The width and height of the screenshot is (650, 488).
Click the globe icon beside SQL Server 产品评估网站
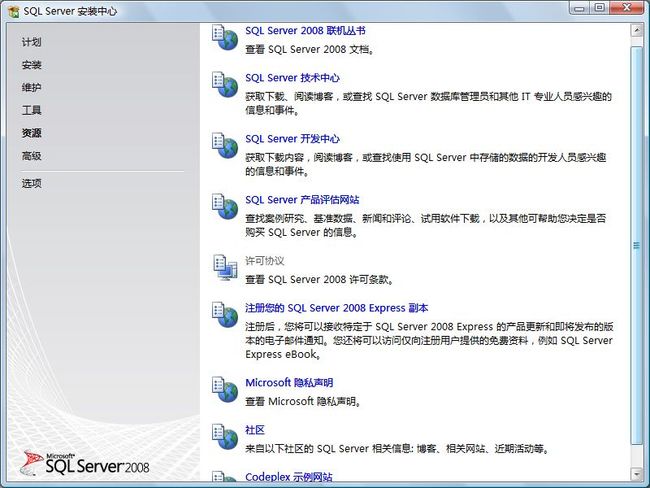[225, 206]
